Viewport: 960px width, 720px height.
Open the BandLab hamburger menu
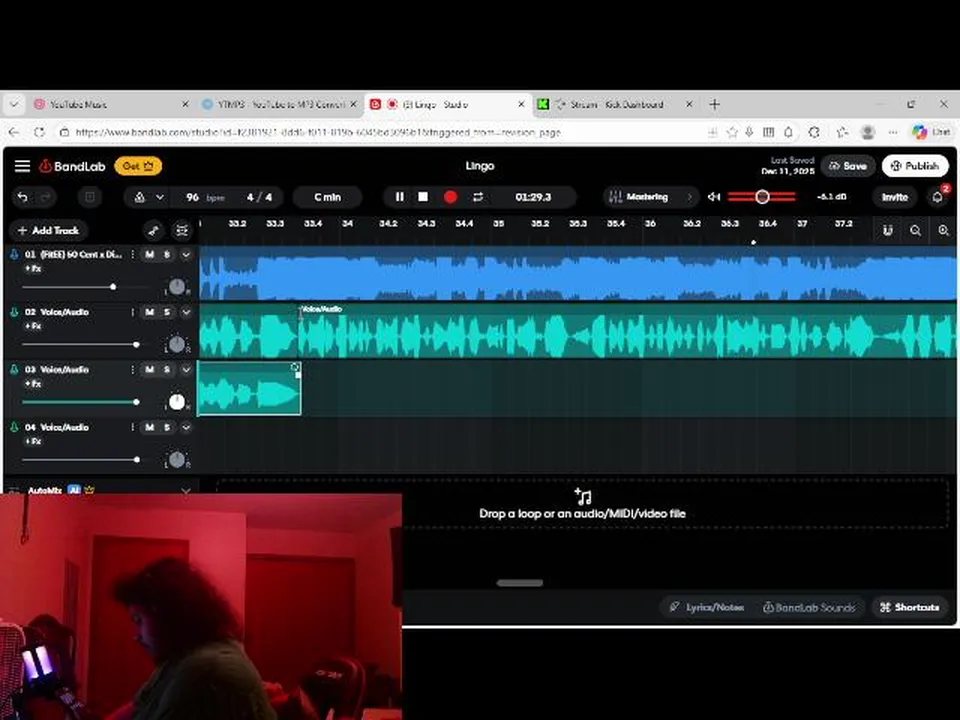[x=23, y=166]
